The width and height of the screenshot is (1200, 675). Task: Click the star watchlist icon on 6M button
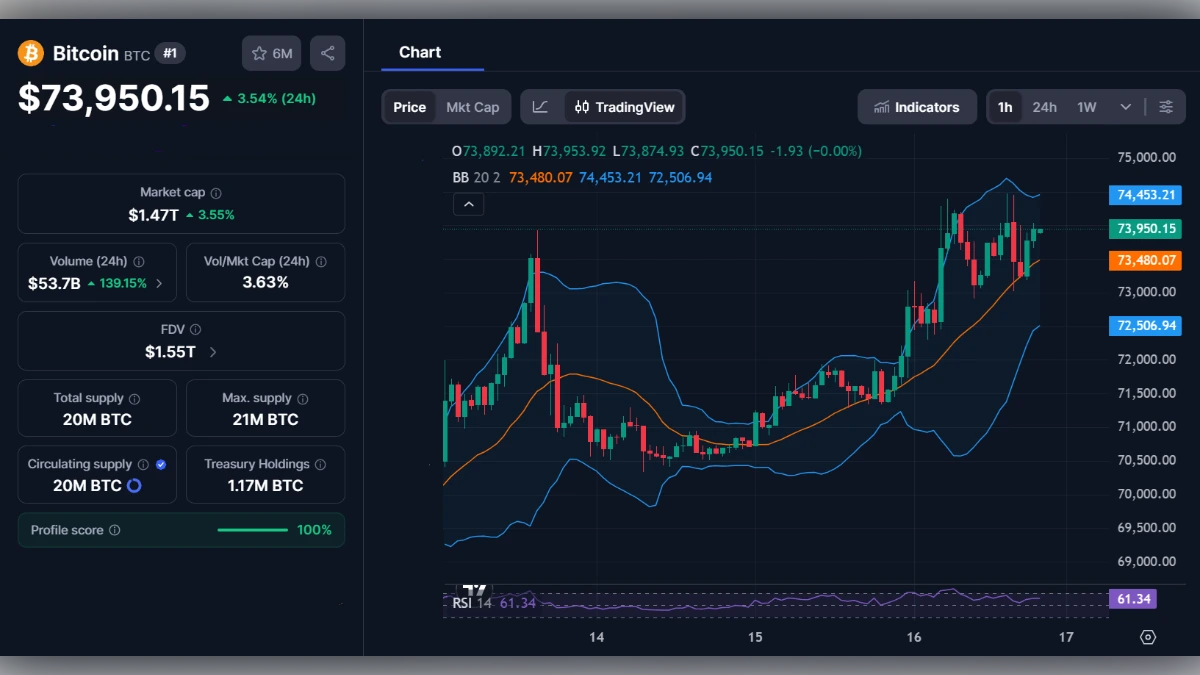tap(260, 53)
